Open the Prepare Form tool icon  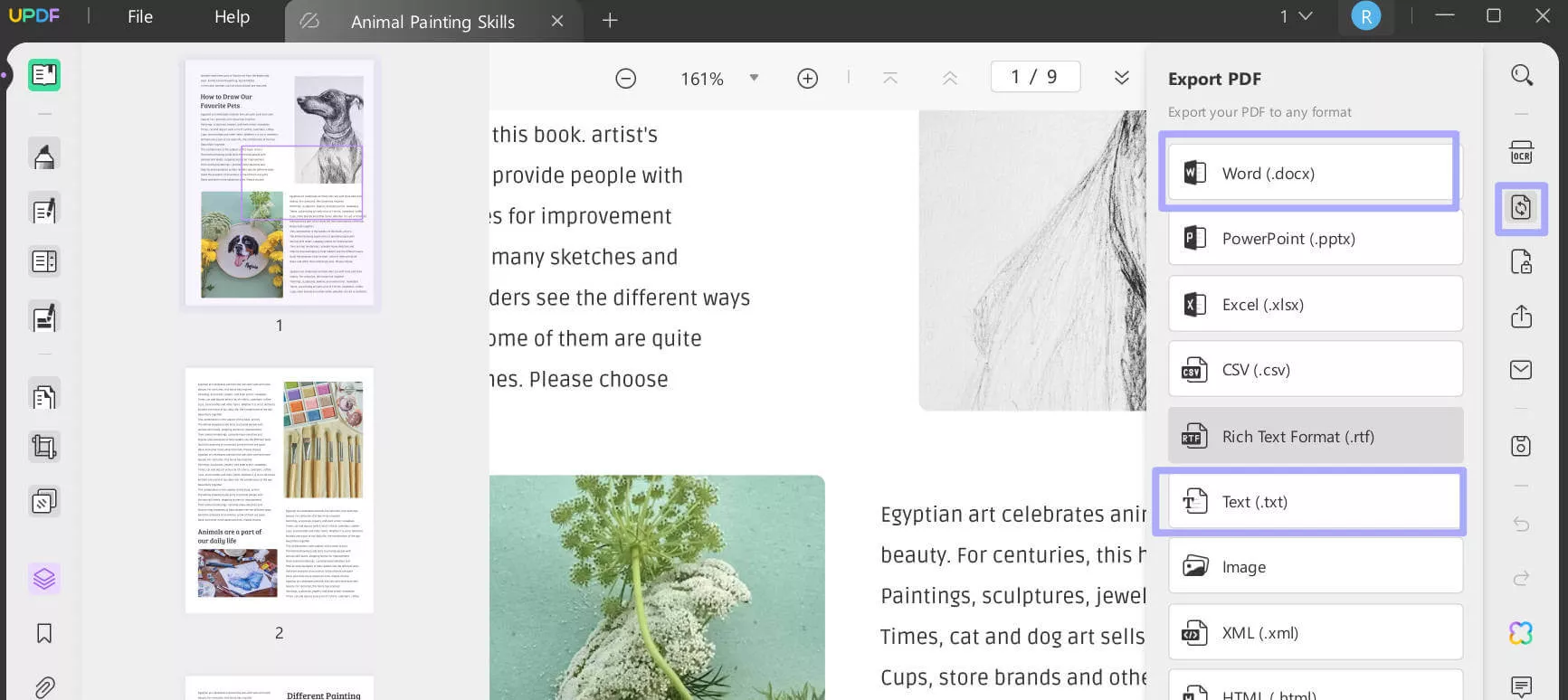click(x=43, y=262)
